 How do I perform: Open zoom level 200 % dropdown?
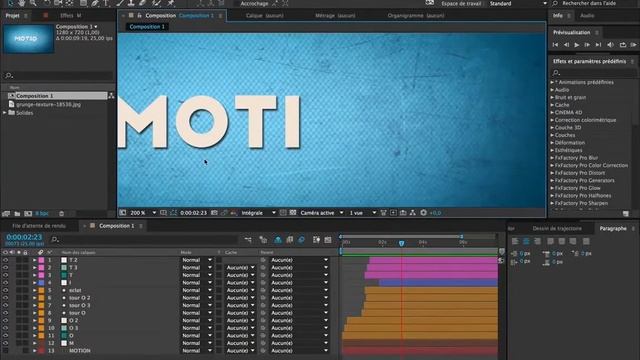pyautogui.click(x=143, y=213)
